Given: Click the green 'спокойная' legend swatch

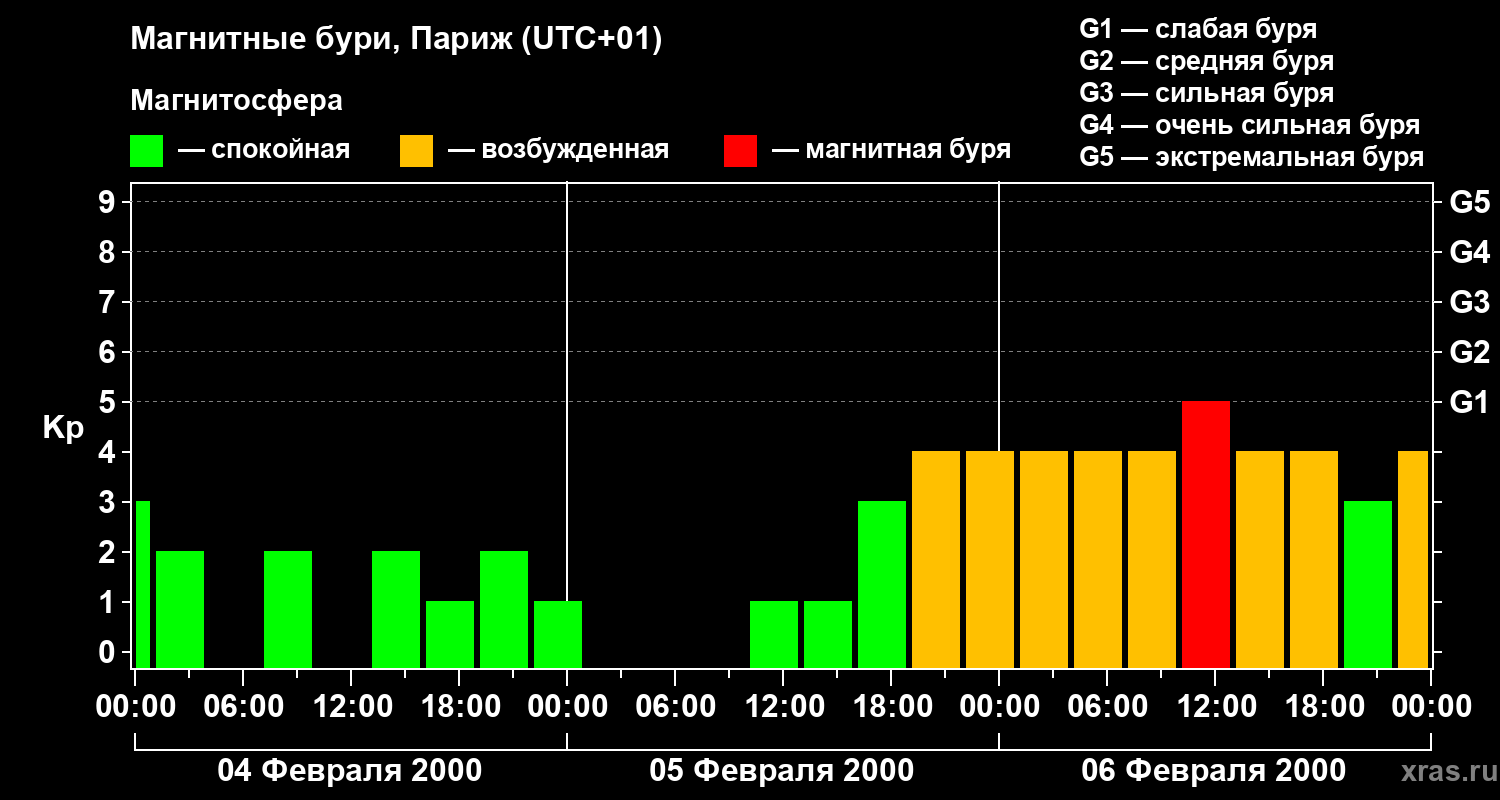Looking at the screenshot, I should [146, 151].
